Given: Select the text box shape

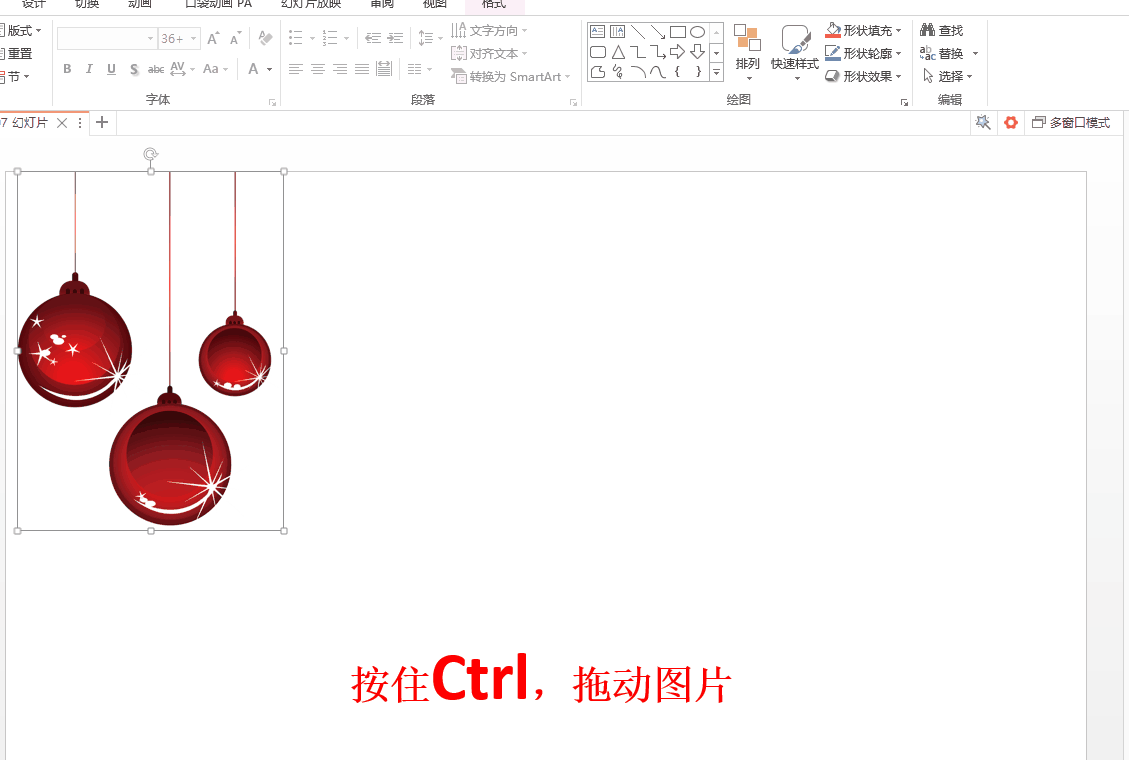Looking at the screenshot, I should (x=598, y=32).
